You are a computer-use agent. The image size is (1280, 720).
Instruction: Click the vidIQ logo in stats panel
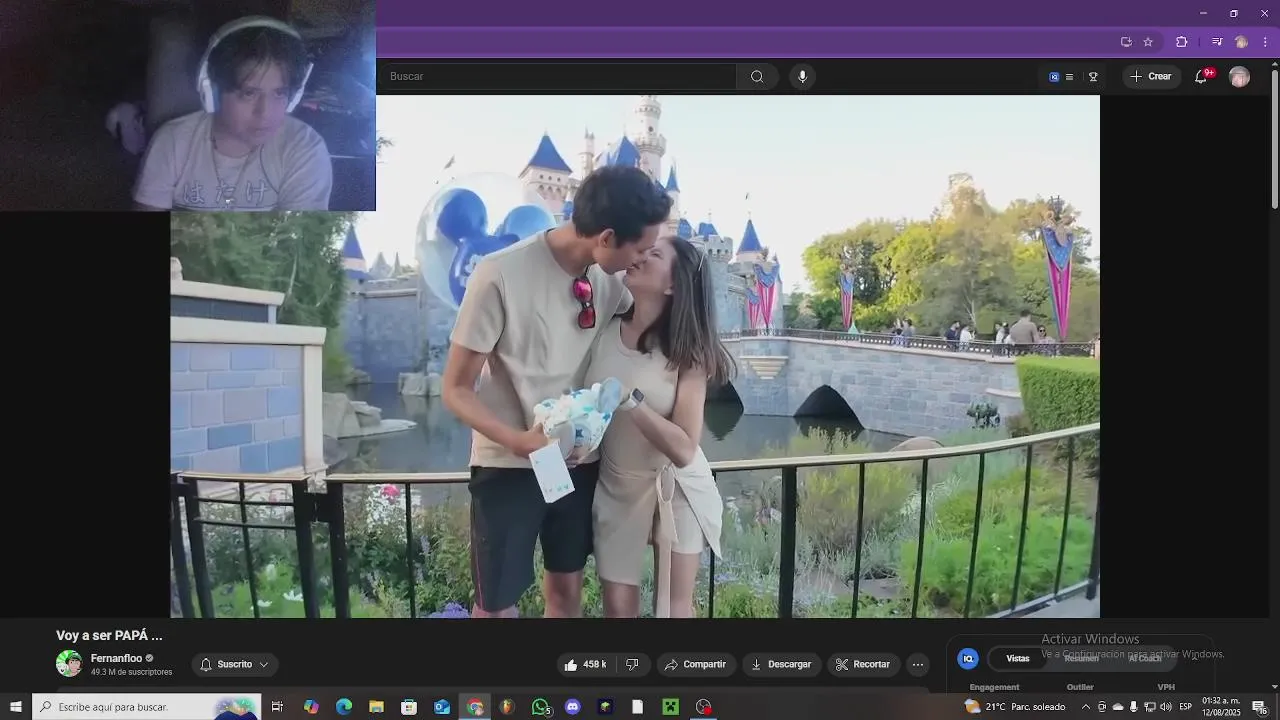tap(968, 658)
